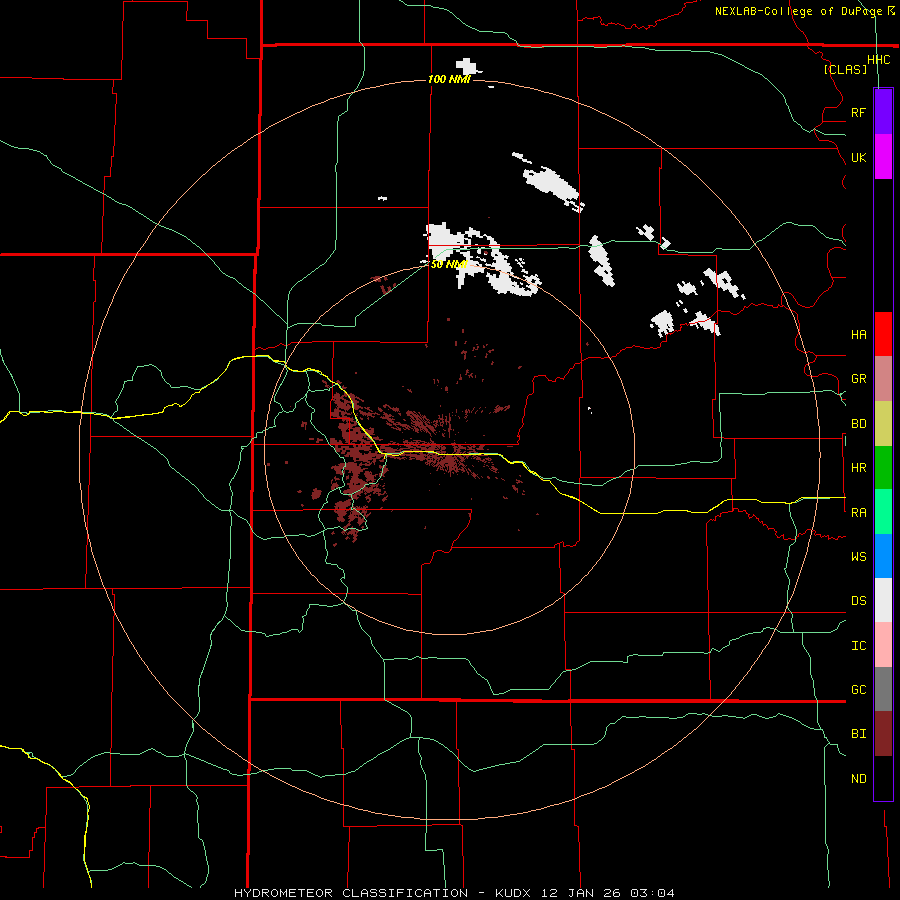Click the dark red BI legend swatch
This screenshot has width=900, height=900.
[883, 734]
